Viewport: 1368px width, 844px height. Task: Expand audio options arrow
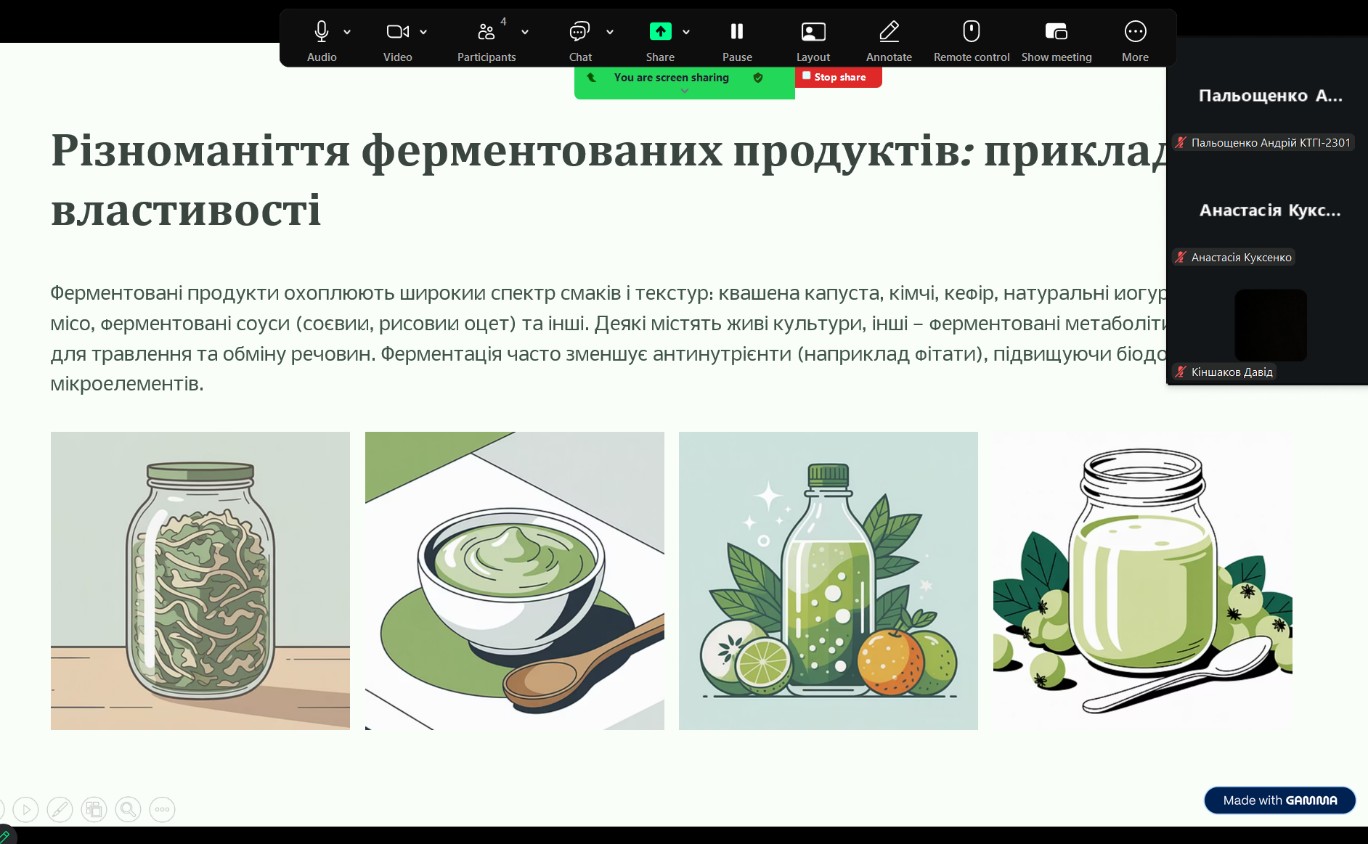(347, 32)
